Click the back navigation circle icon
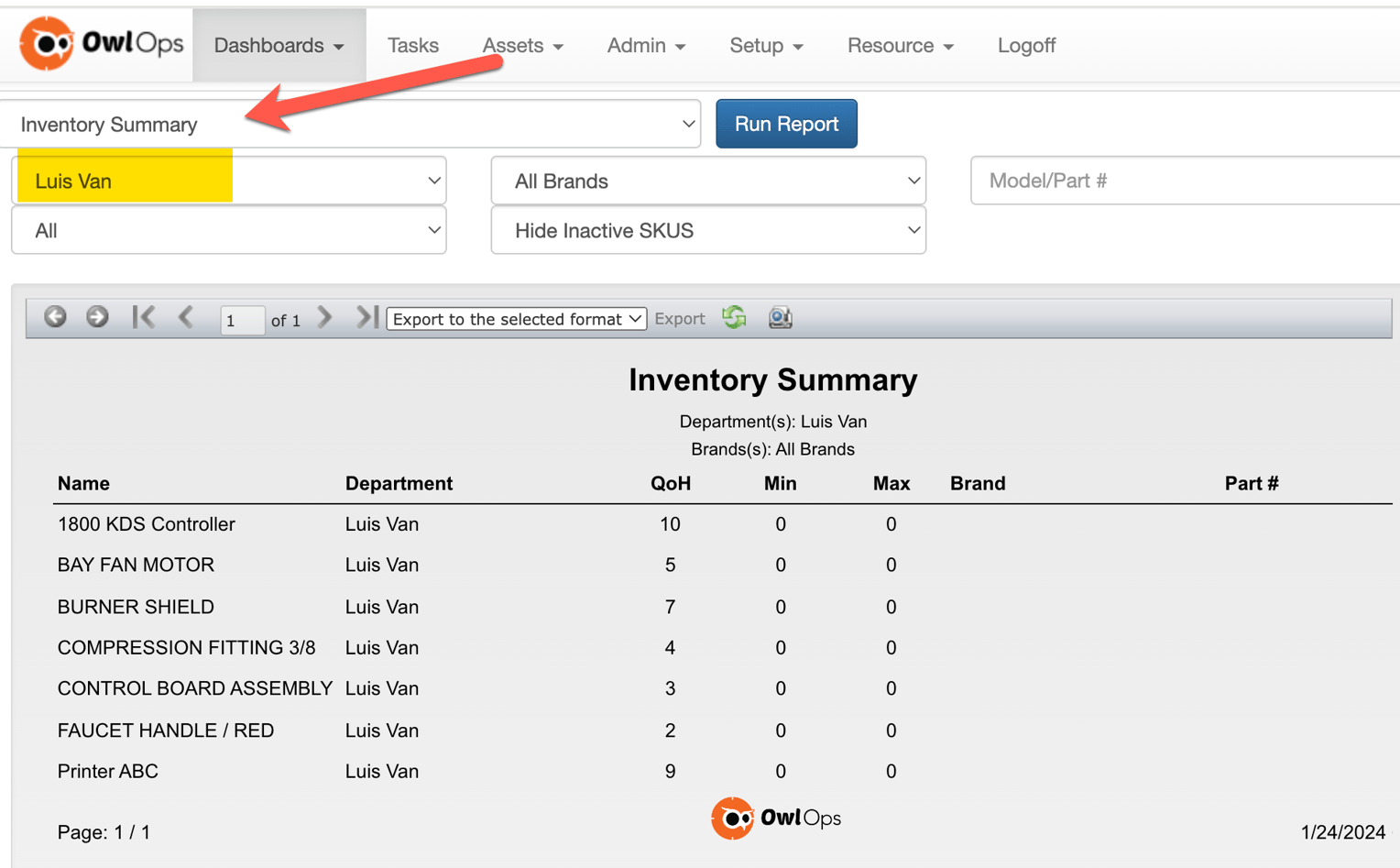Screen dimensions: 1400x868 tap(56, 316)
